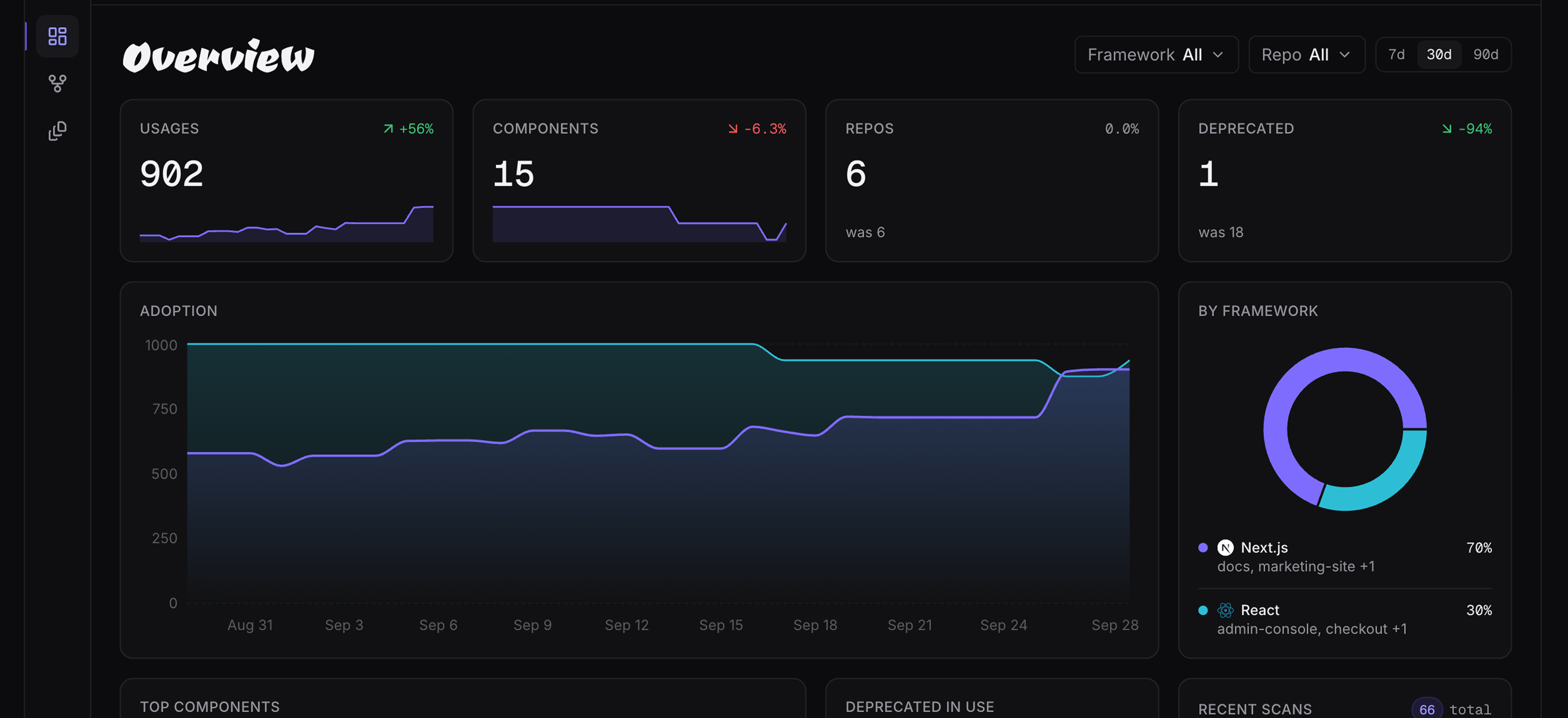Click the Usages card sparkline chart
The height and width of the screenshot is (718, 1568).
[287, 224]
